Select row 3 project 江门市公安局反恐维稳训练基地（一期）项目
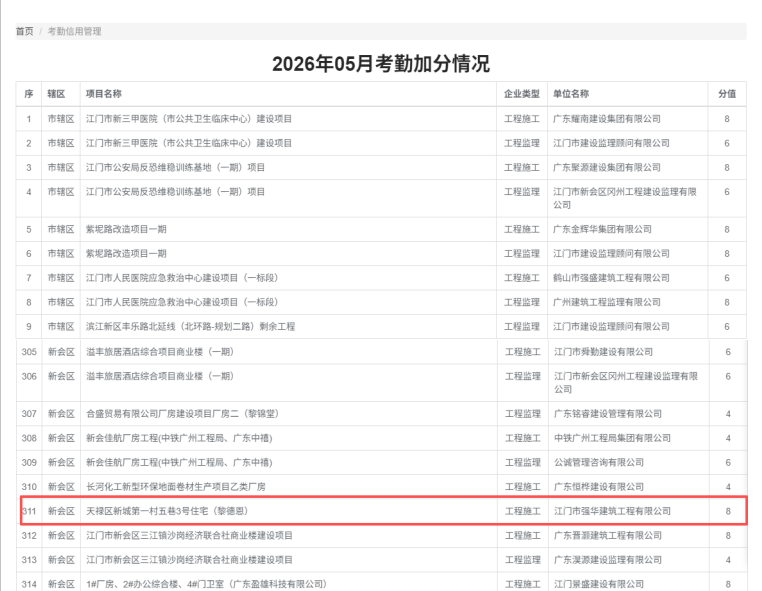 175,167
